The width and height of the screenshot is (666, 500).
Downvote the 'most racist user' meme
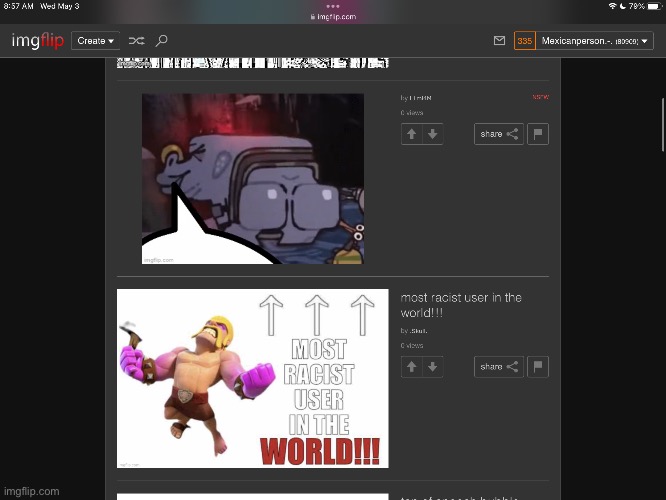point(433,367)
